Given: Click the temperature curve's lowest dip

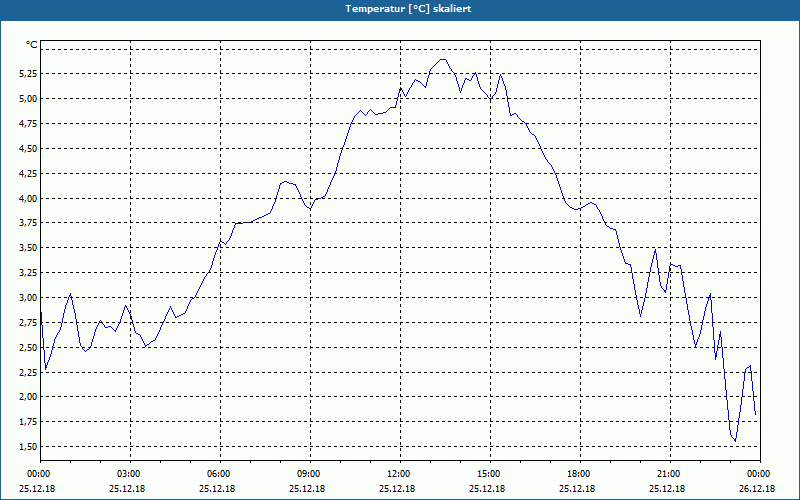Looking at the screenshot, I should [x=735, y=441].
